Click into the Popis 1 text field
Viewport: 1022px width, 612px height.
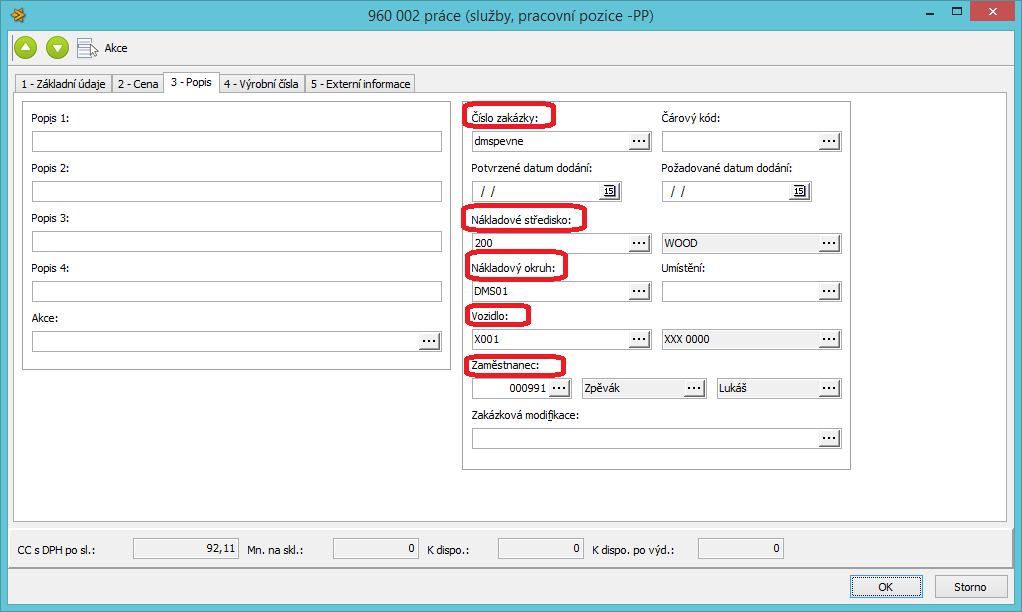pos(236,141)
